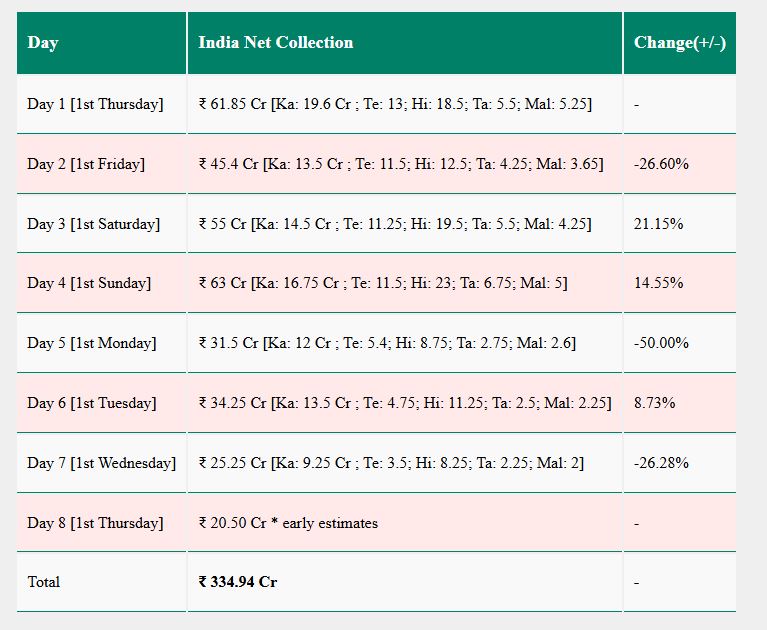Image resolution: width=767 pixels, height=630 pixels.
Task: Click the 'Day 4 [1st Sunday]' cell
Action: point(89,284)
